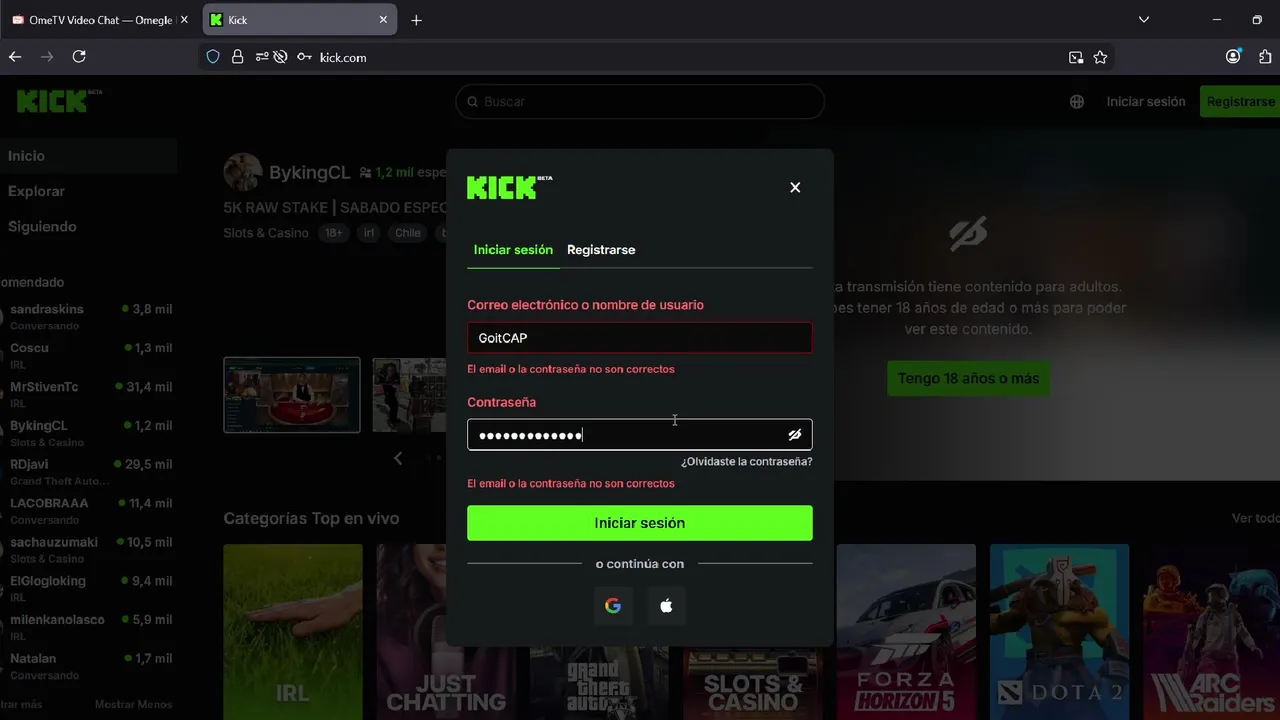Image resolution: width=1280 pixels, height=720 pixels.
Task: Click the green Iniciar sesión submit button
Action: pyautogui.click(x=640, y=523)
